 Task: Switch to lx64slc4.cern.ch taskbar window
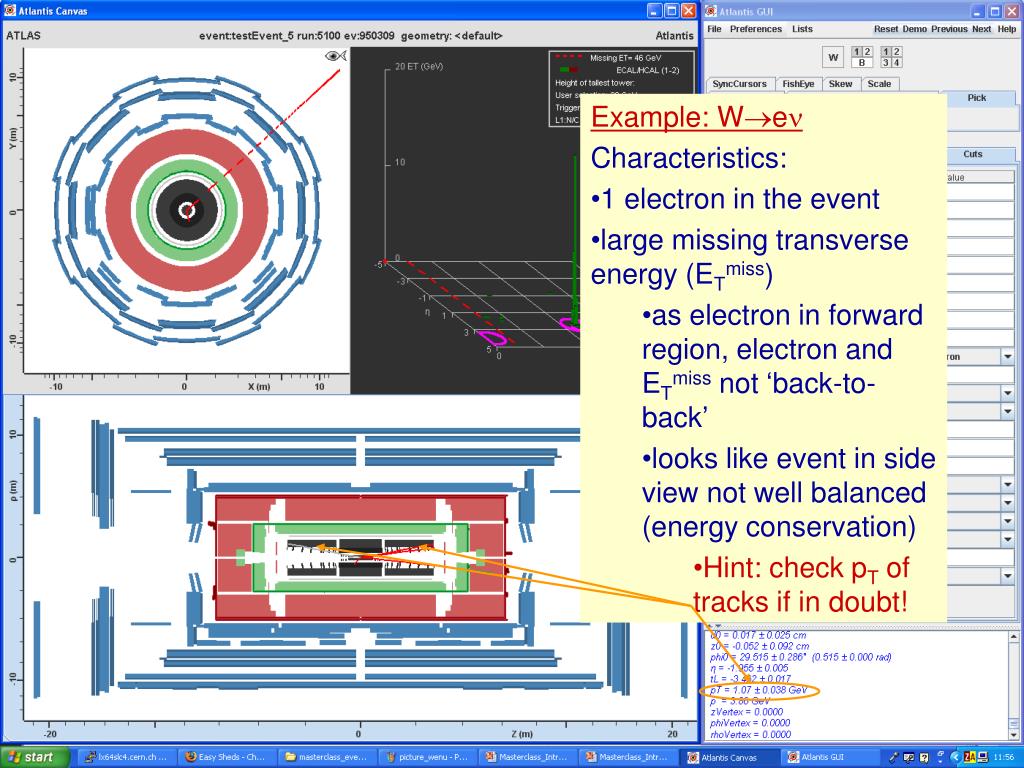126,758
